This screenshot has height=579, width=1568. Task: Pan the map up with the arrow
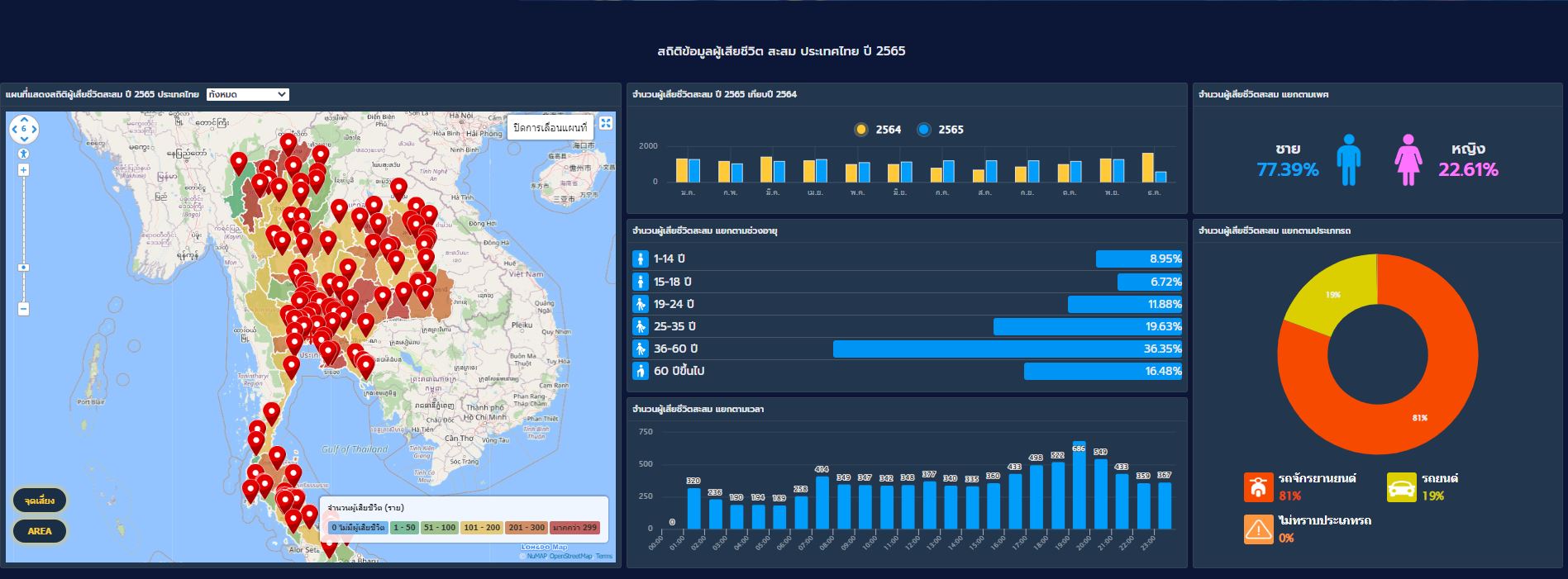(24, 120)
